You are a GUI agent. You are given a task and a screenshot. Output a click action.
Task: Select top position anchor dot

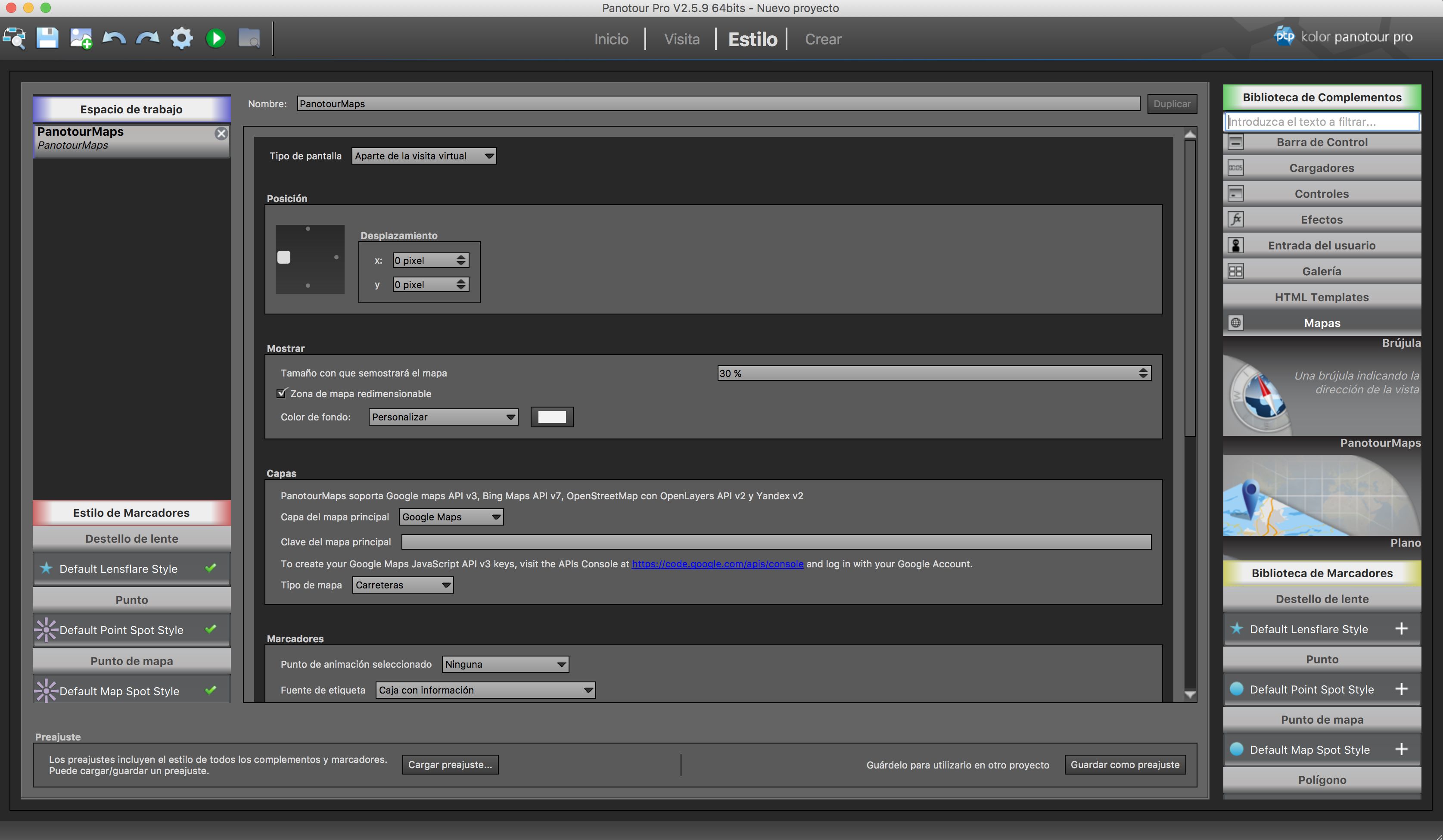click(308, 228)
